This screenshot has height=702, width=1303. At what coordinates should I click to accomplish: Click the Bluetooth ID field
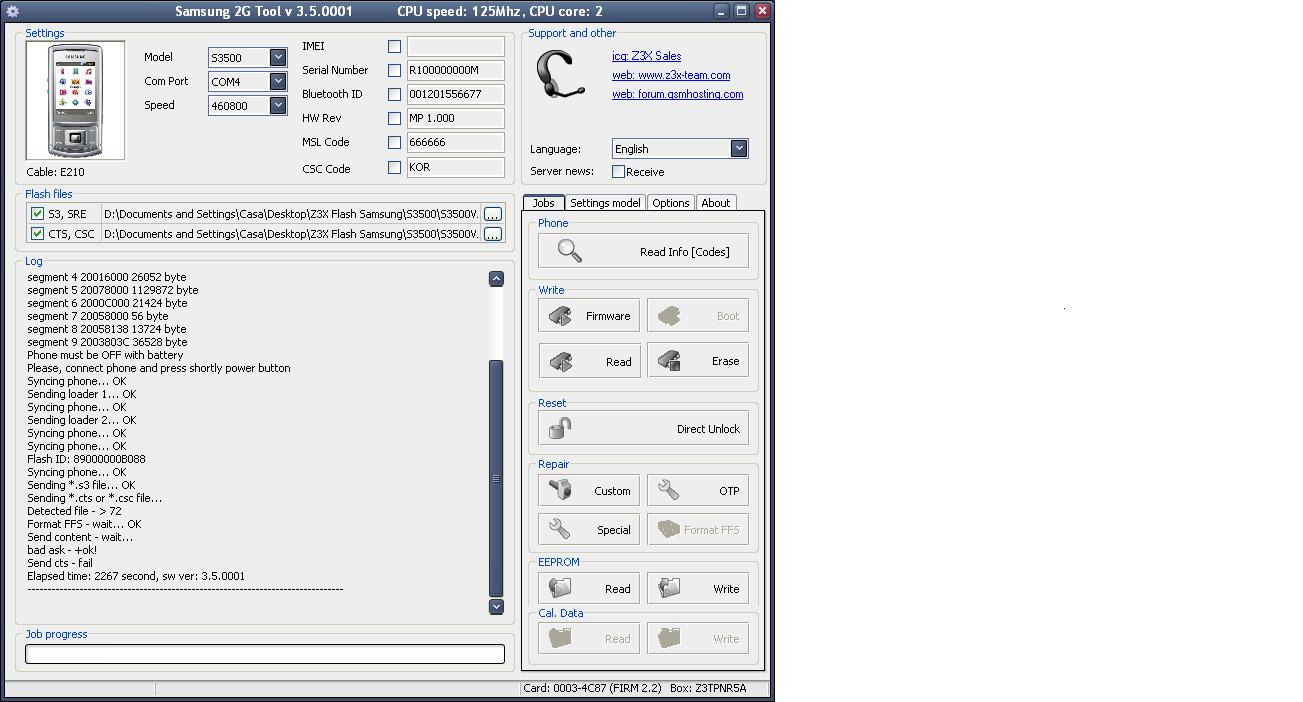coord(455,94)
